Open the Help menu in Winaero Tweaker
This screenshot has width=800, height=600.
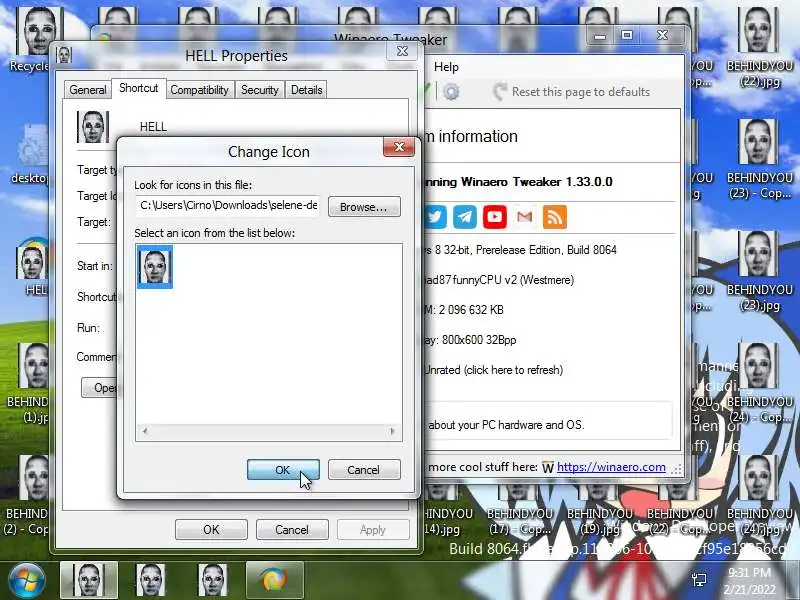[x=446, y=67]
